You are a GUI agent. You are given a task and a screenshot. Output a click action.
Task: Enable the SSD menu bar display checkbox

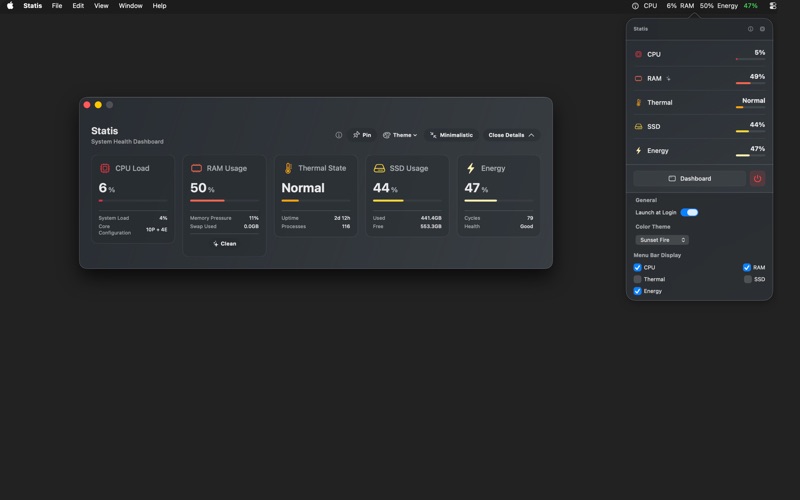[x=747, y=279]
